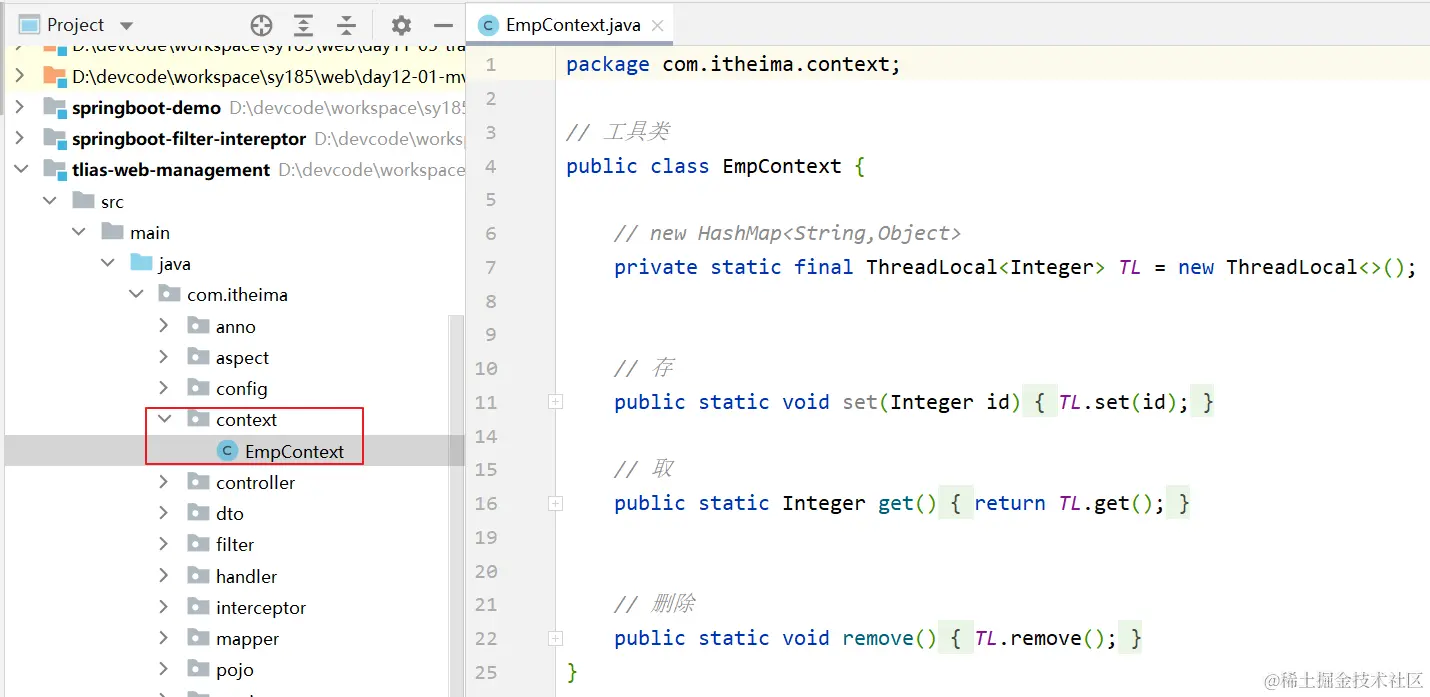Expand the pojo package
Viewport: 1430px width, 697px height.
(164, 669)
